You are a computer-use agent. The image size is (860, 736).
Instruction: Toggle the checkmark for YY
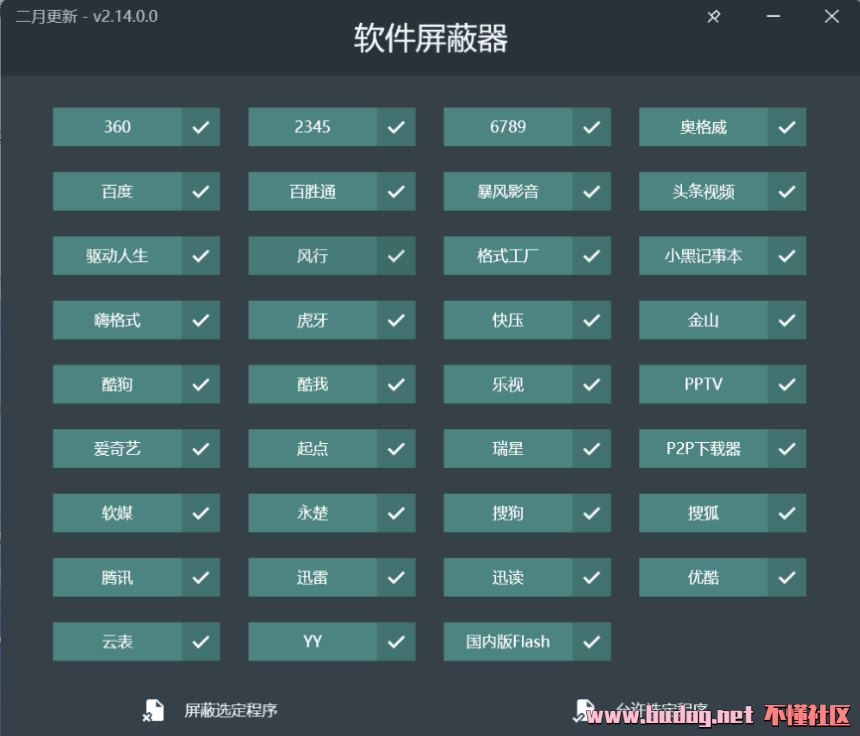pyautogui.click(x=396, y=641)
